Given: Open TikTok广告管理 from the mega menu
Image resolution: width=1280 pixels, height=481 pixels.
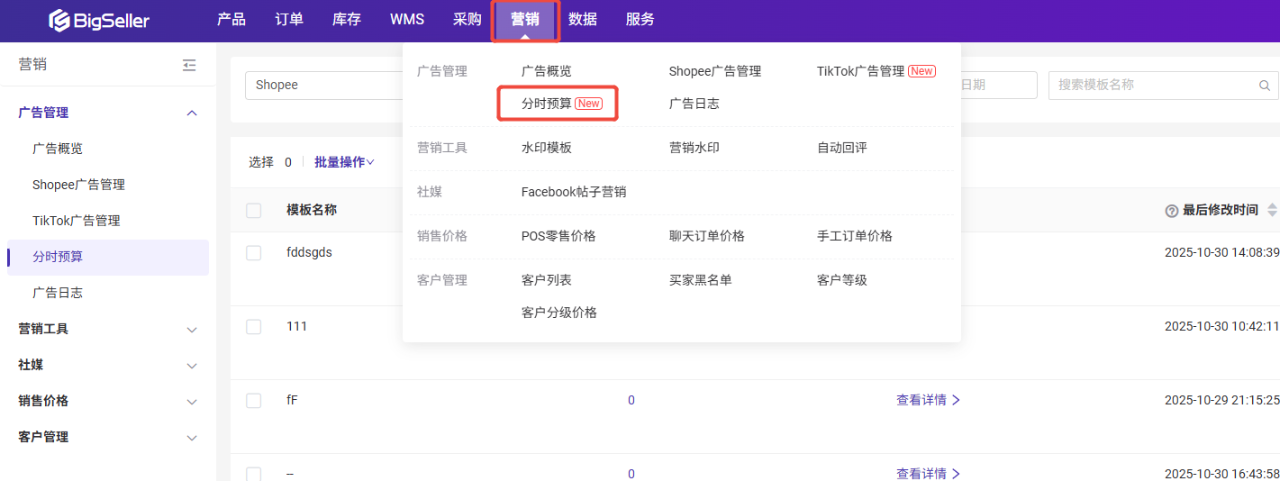Looking at the screenshot, I should point(860,71).
